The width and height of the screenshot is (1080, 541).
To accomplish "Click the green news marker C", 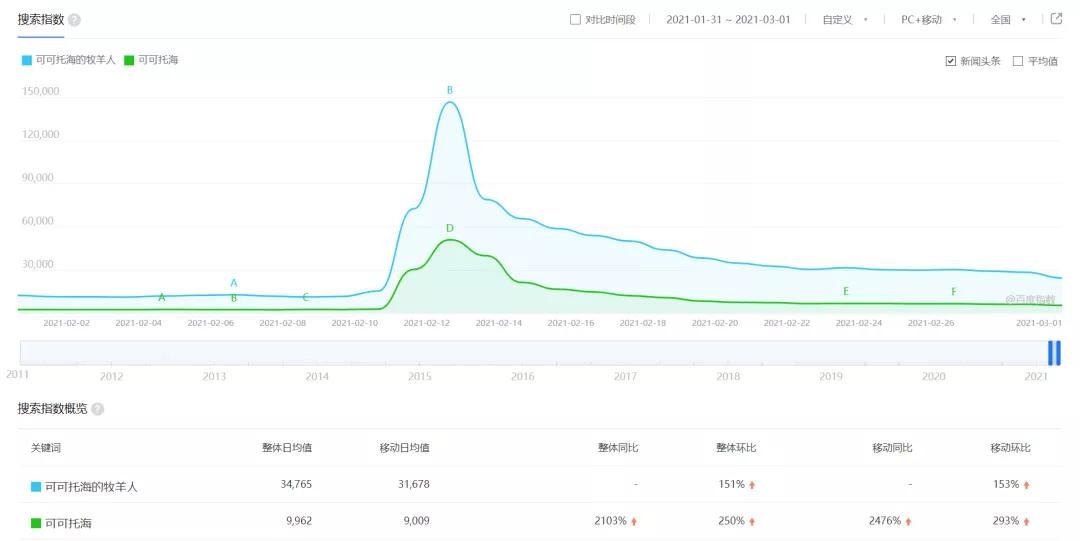I will (x=305, y=297).
